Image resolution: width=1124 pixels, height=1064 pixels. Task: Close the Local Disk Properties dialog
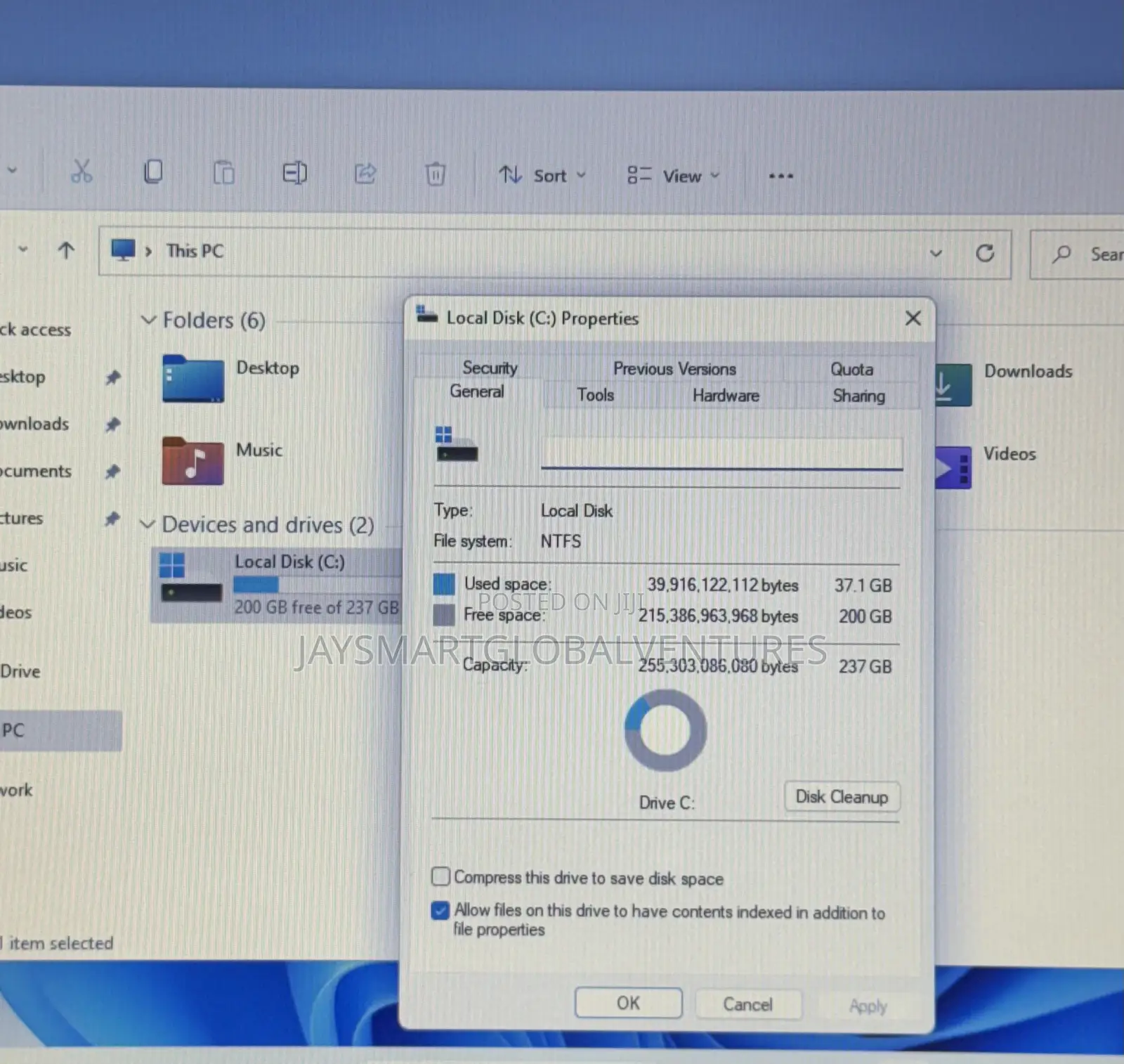click(x=913, y=318)
